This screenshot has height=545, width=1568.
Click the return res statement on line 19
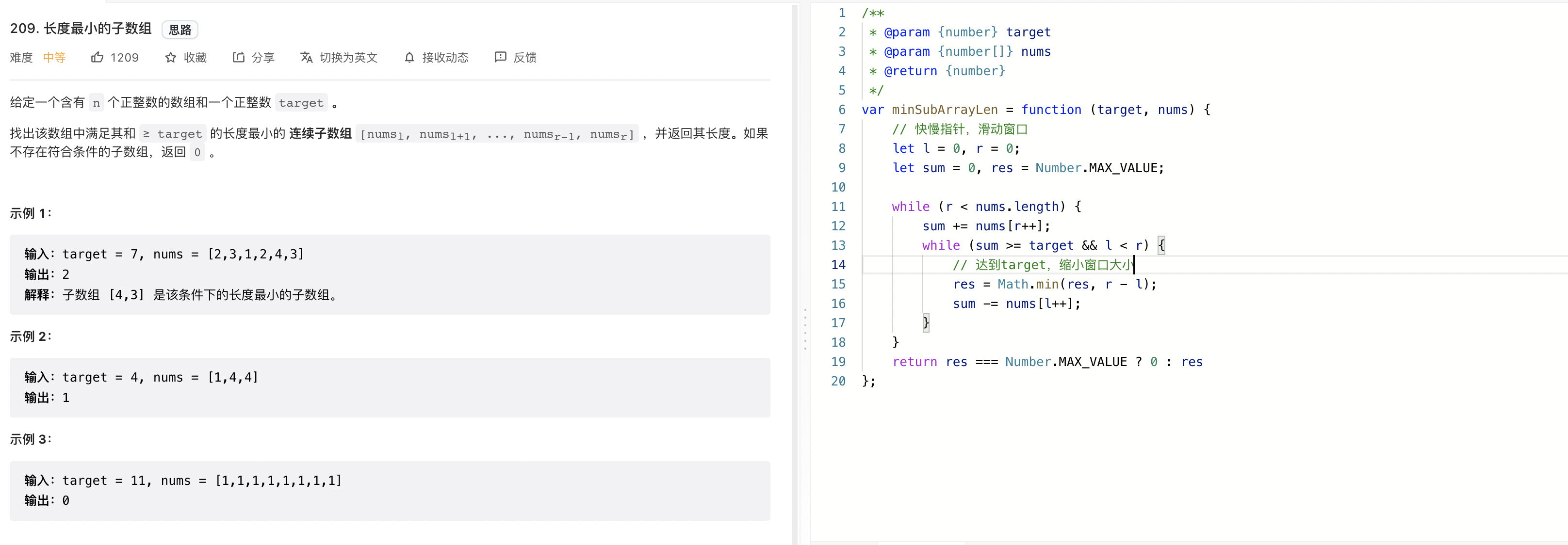[1047, 362]
